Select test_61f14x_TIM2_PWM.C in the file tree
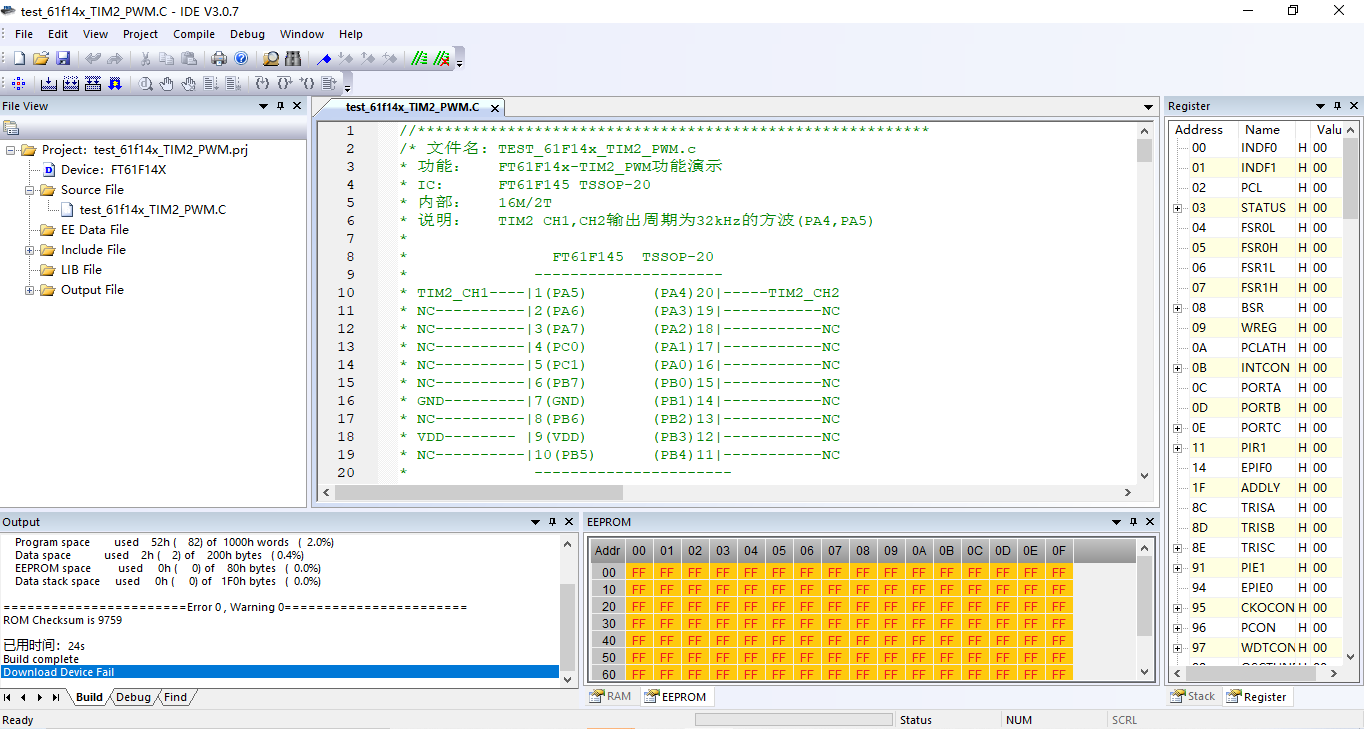The width and height of the screenshot is (1364, 729). click(153, 210)
